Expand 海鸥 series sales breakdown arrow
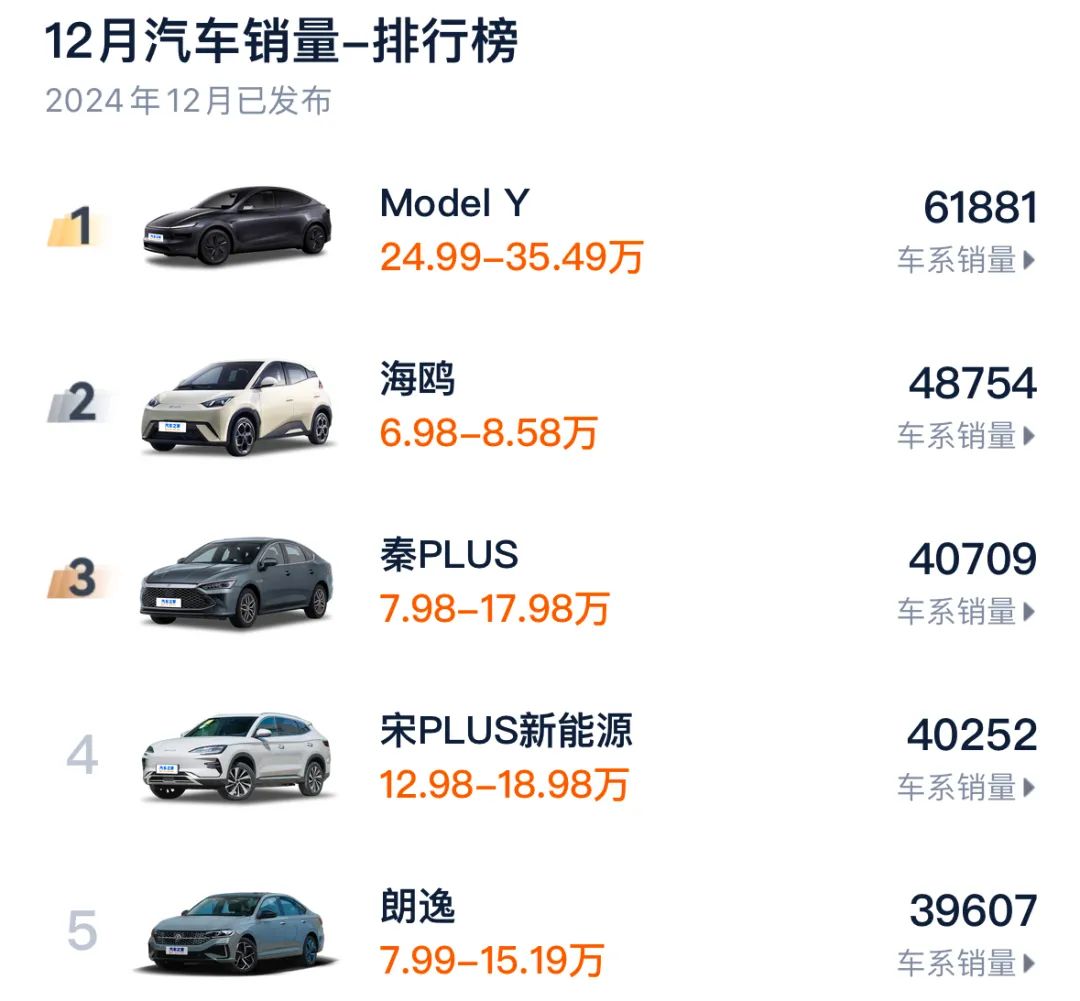1080x1001 pixels. click(x=965, y=434)
